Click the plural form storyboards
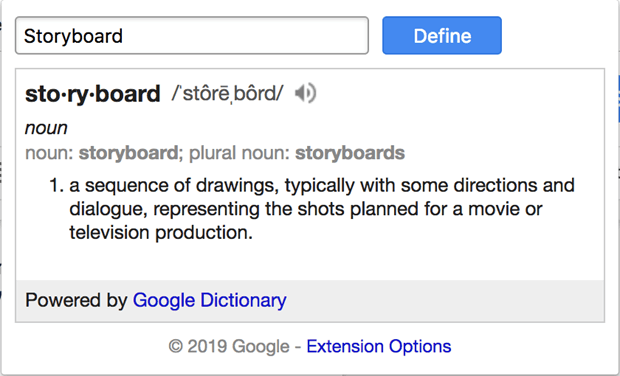This screenshot has height=376, width=620. (350, 153)
